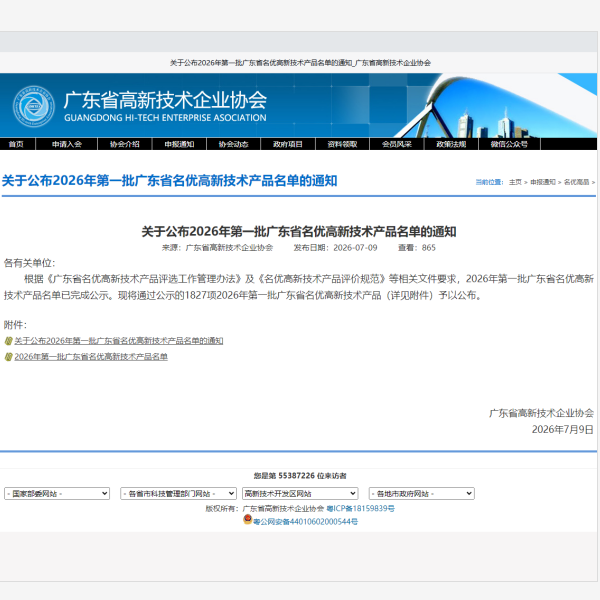Click the centered bold article title
The width and height of the screenshot is (600, 600).
(299, 232)
